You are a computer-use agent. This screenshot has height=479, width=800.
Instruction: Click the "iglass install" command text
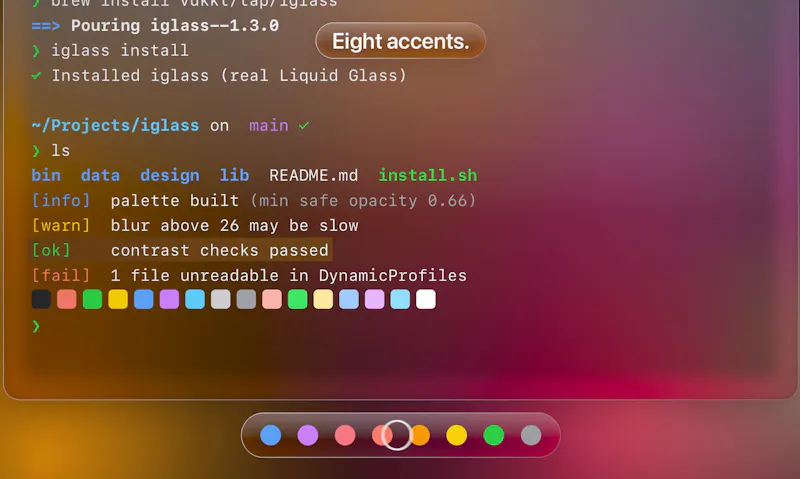coord(120,51)
